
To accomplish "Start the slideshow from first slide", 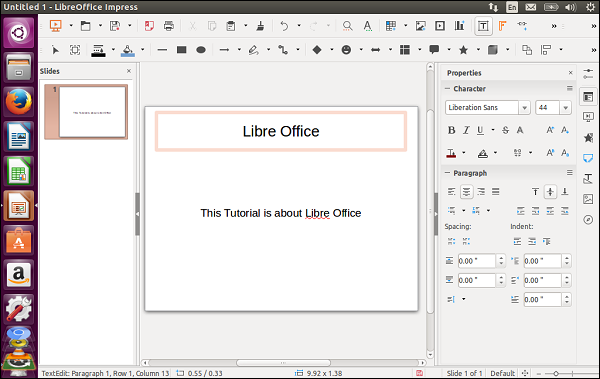I will [x=56, y=26].
